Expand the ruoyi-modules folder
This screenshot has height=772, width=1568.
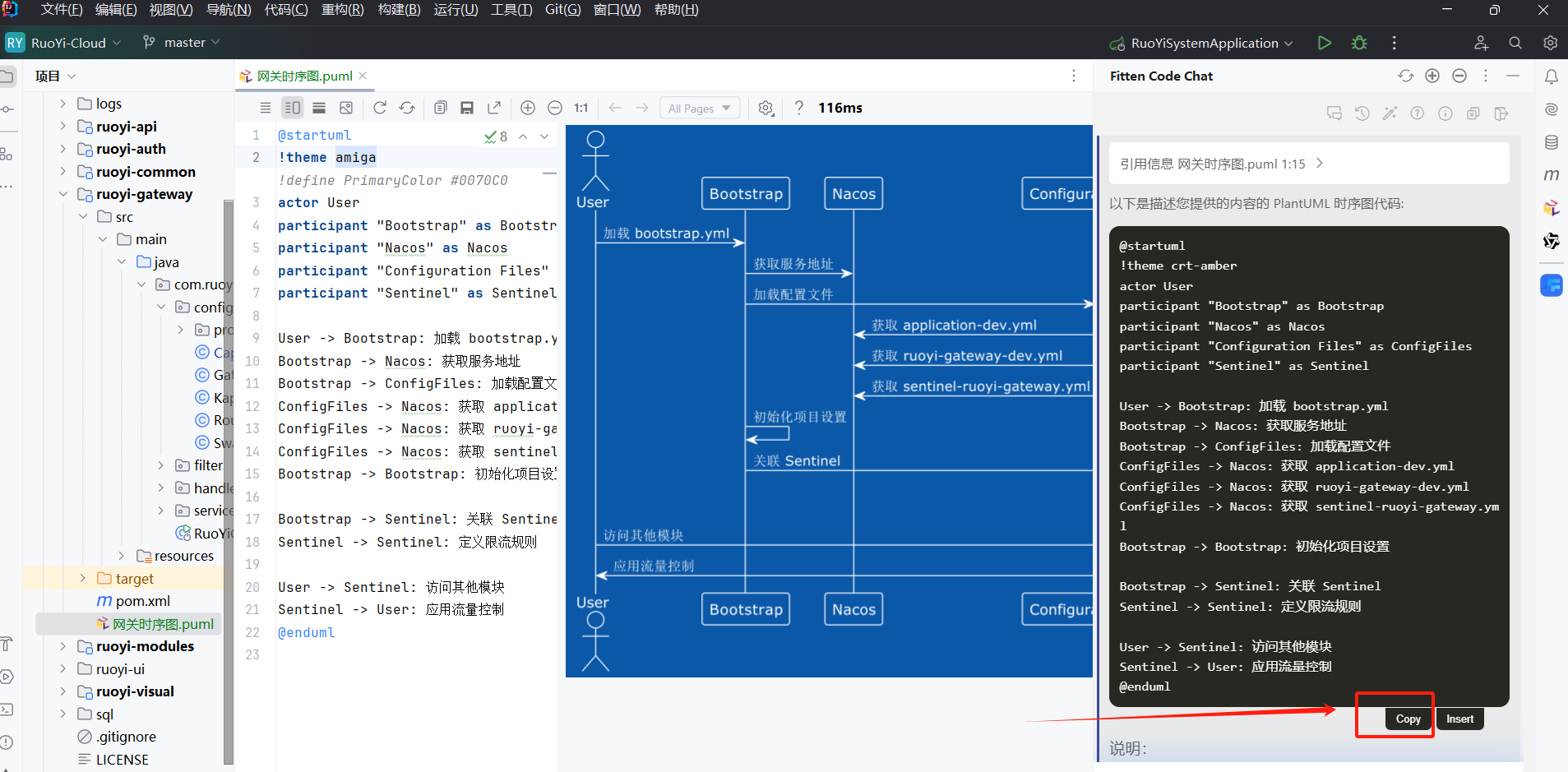click(x=62, y=646)
